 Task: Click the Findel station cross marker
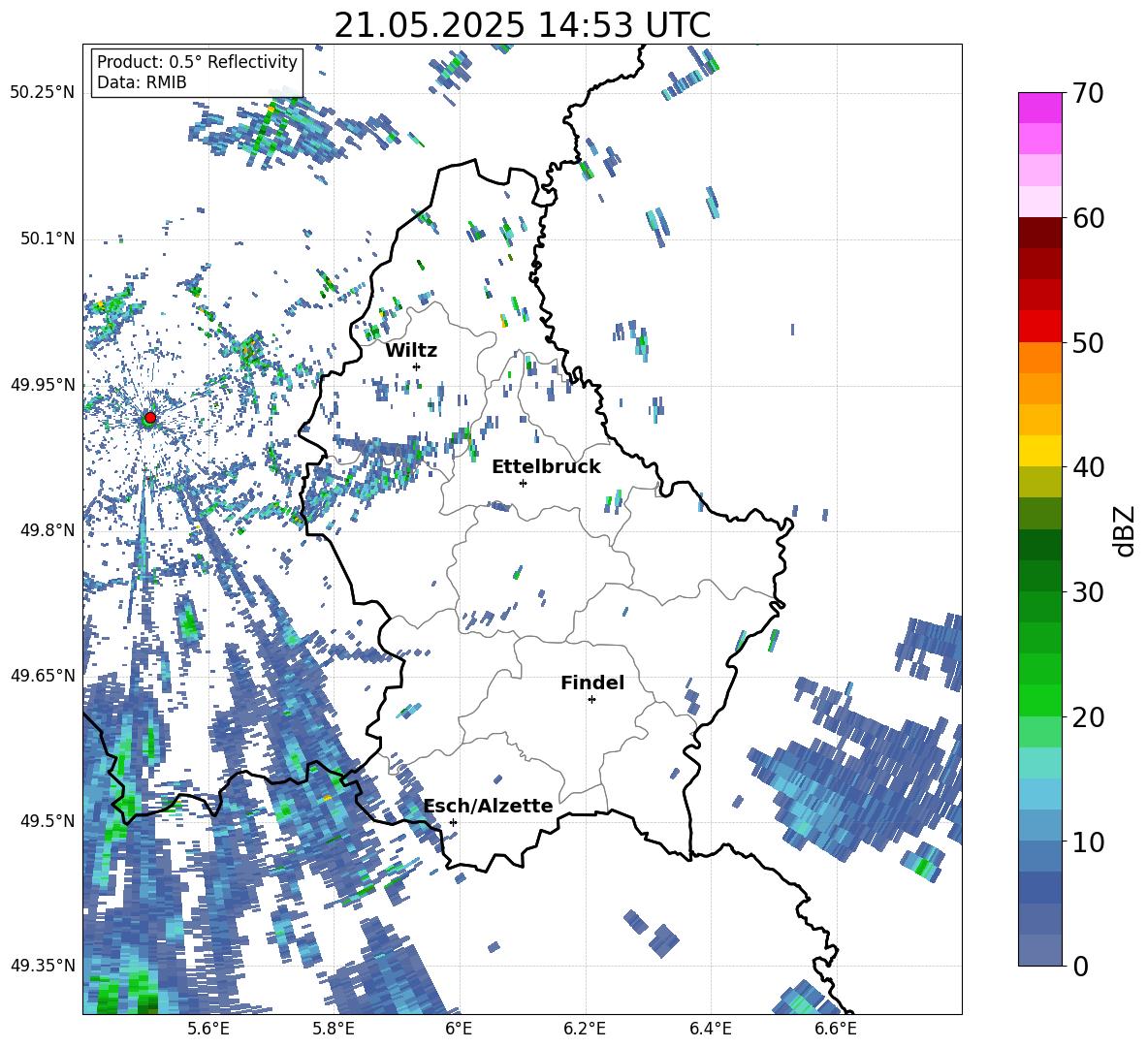(591, 700)
